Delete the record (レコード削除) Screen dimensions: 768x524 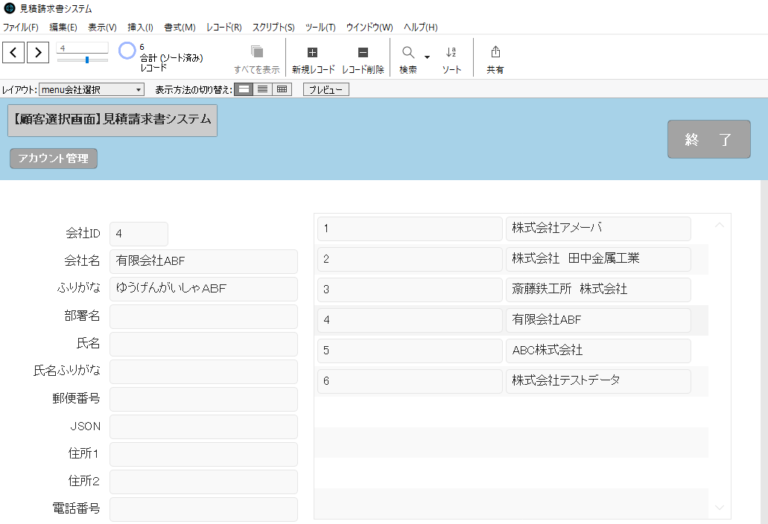pos(363,59)
